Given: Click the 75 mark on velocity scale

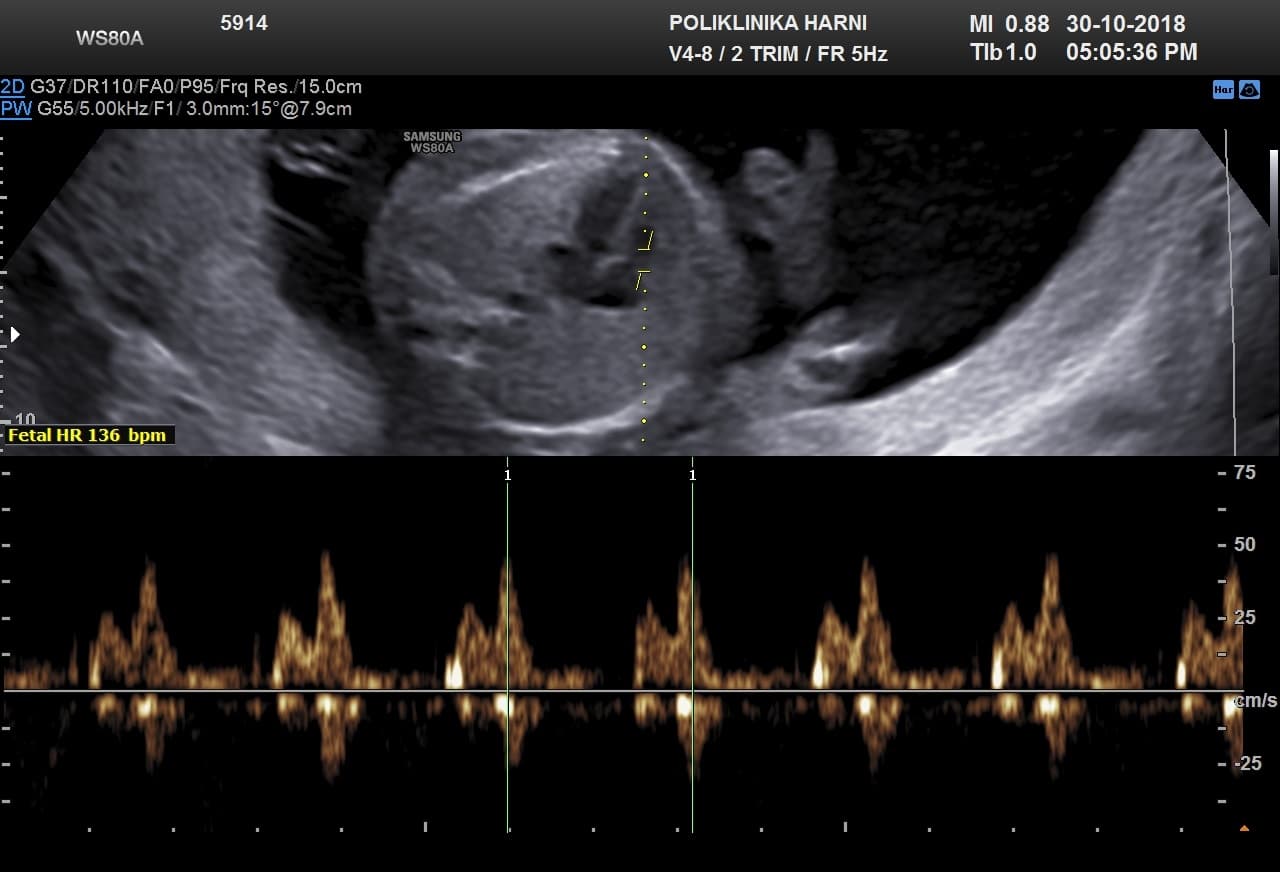Looking at the screenshot, I should (1244, 473).
